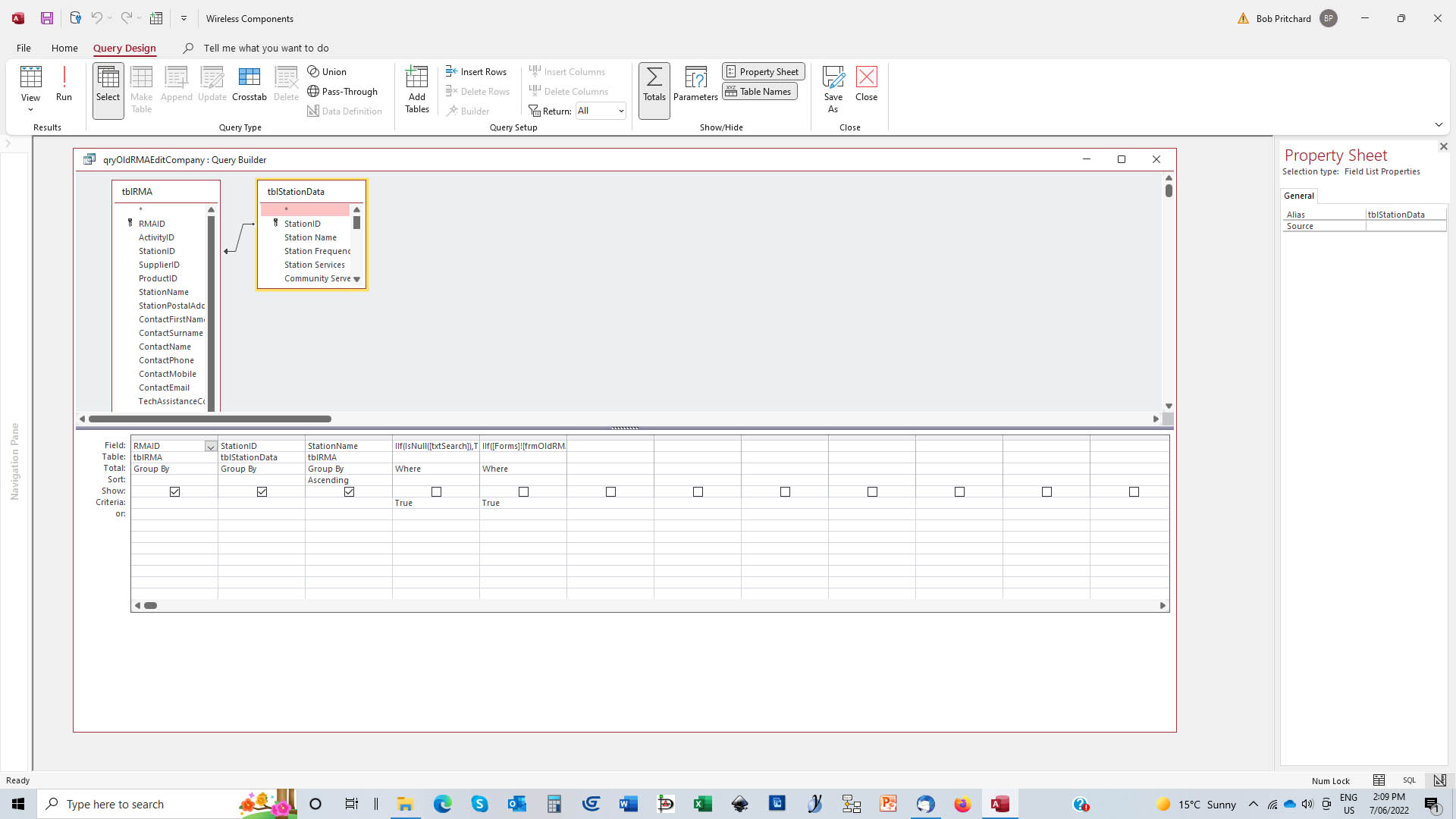The image size is (1456, 819).
Task: Click the Alias property field
Action: [1404, 215]
